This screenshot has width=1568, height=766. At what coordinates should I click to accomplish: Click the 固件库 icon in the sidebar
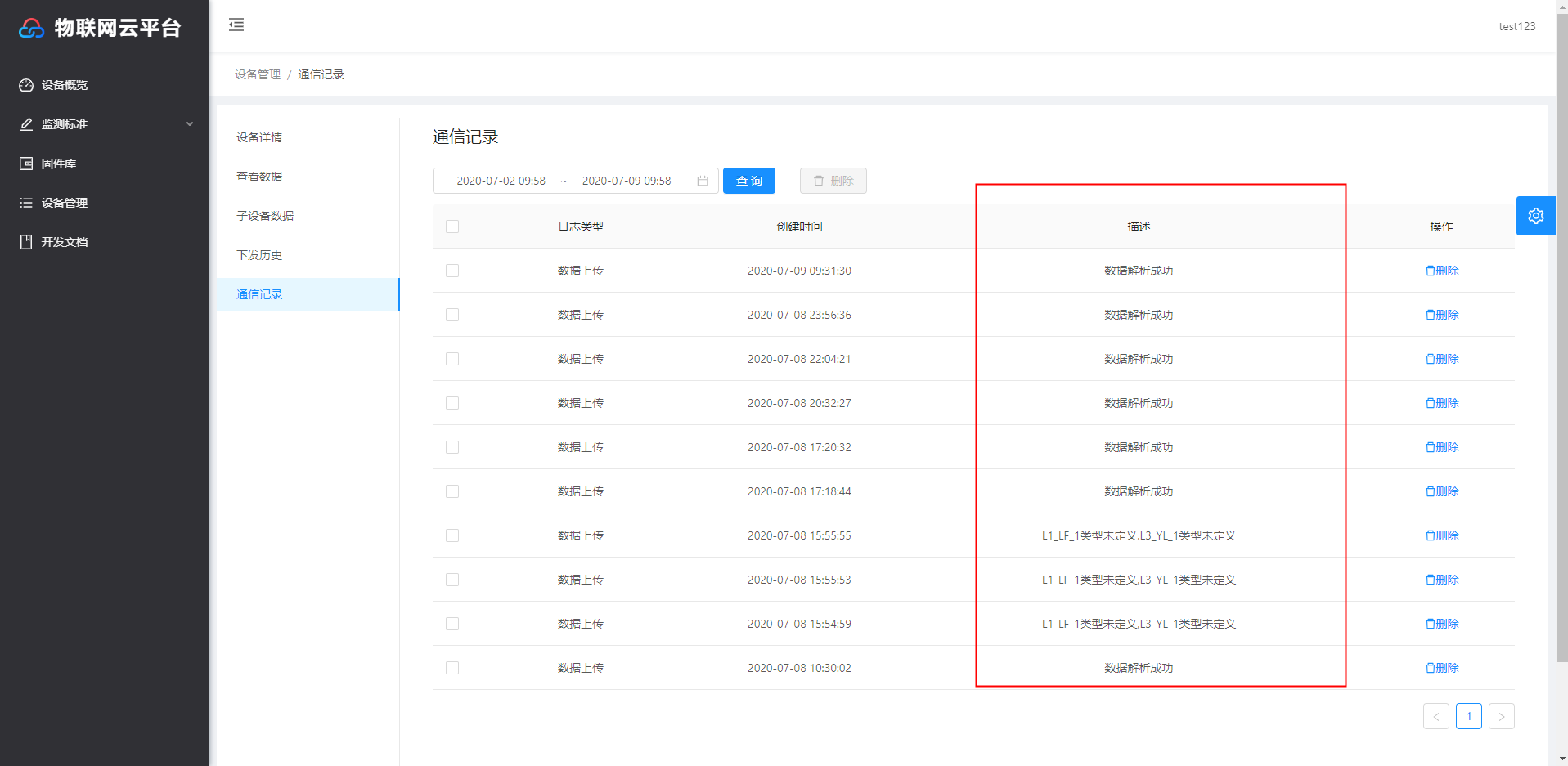click(26, 164)
